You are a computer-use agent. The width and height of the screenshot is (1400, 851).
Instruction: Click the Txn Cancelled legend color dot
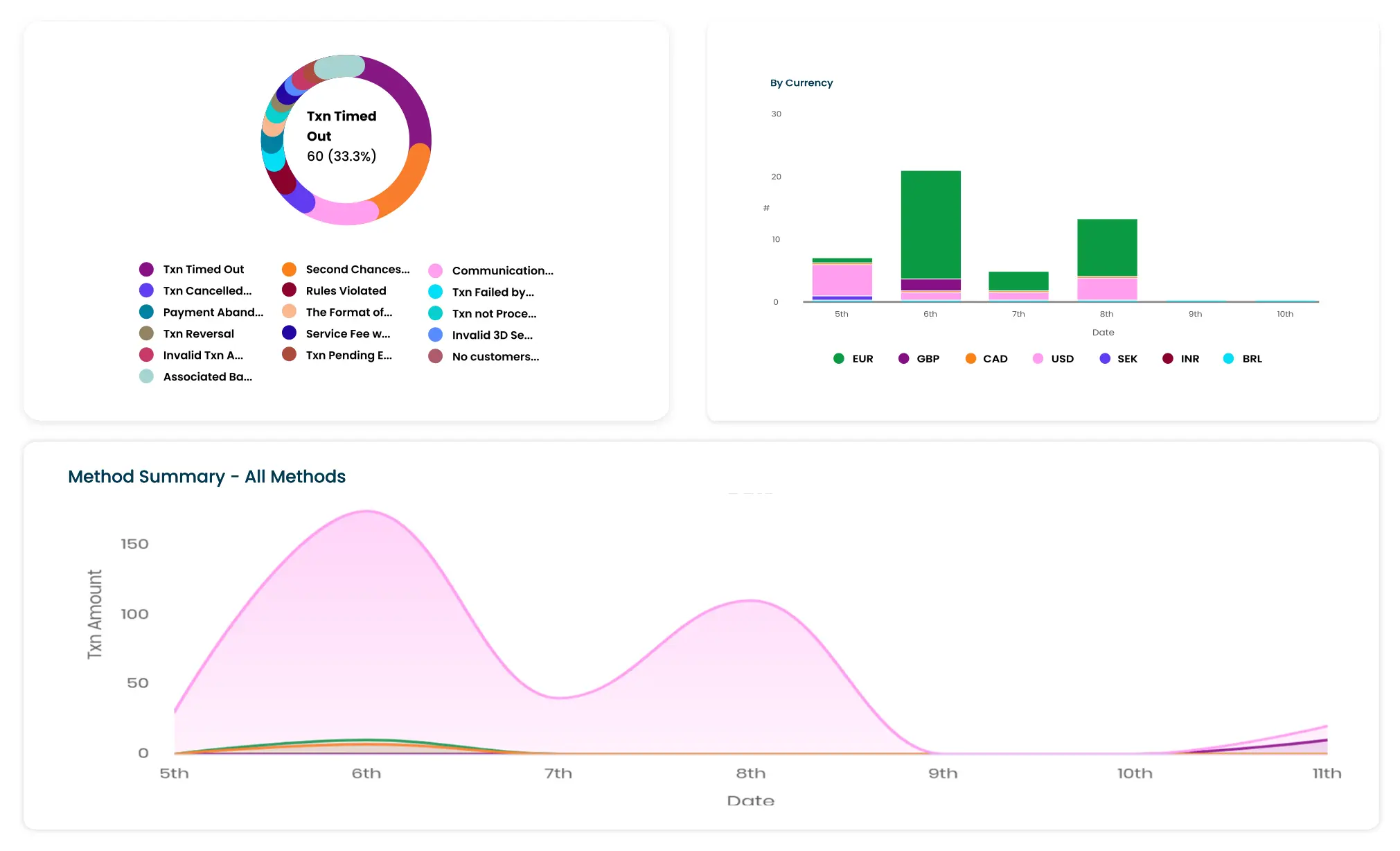[x=146, y=291]
